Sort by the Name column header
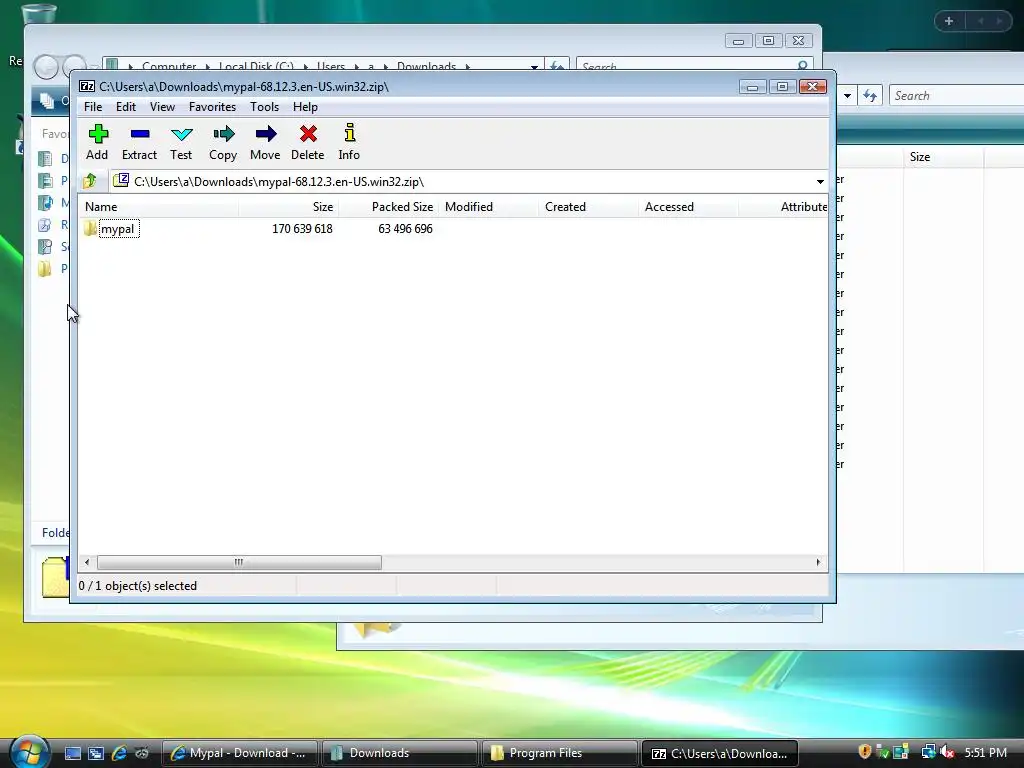This screenshot has width=1024, height=768. [x=159, y=206]
